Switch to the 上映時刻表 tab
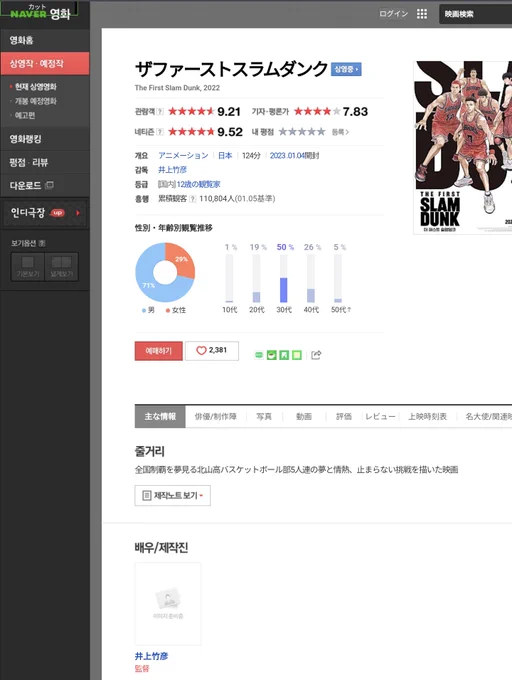Image resolution: width=512 pixels, height=680 pixels. (427, 416)
